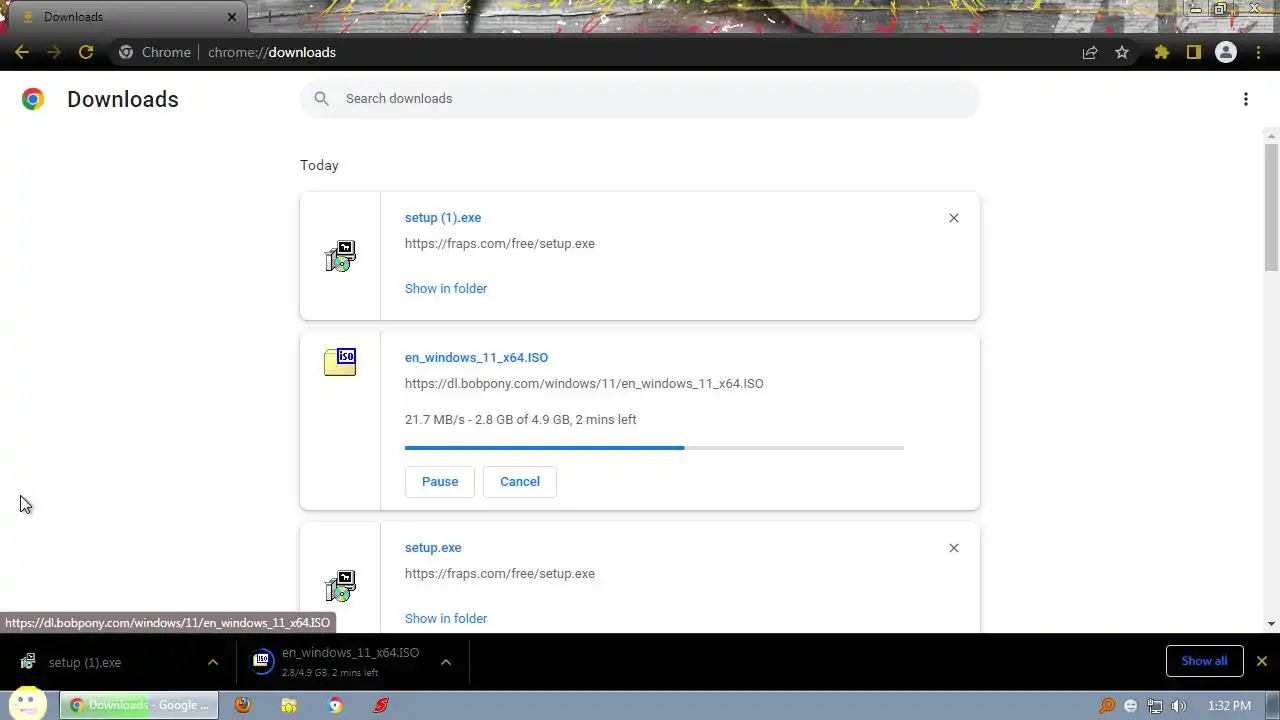Open the volume control in system tray
Viewport: 1280px width, 720px height.
point(1179,706)
